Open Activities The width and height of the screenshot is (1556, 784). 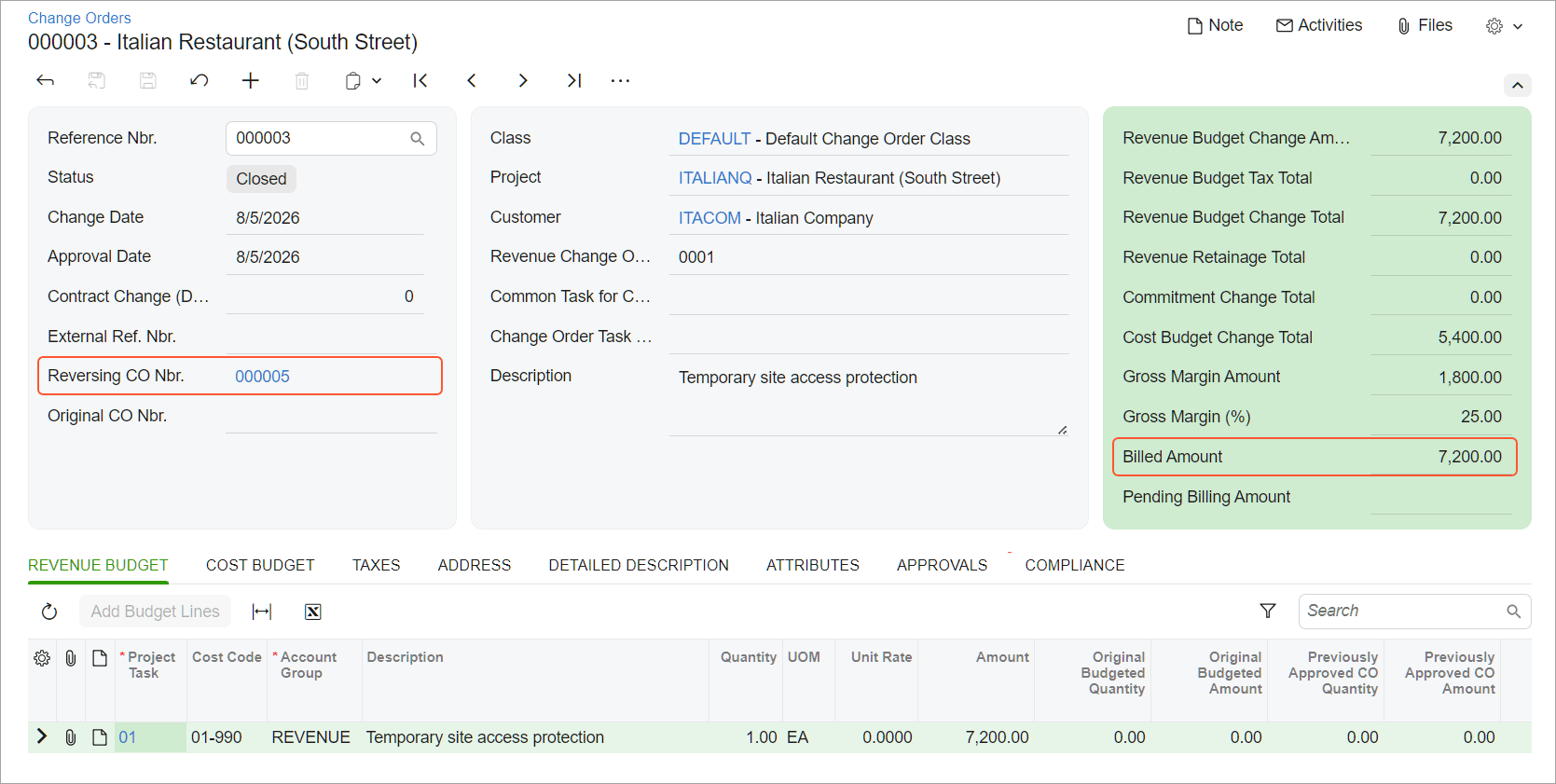[x=1319, y=26]
